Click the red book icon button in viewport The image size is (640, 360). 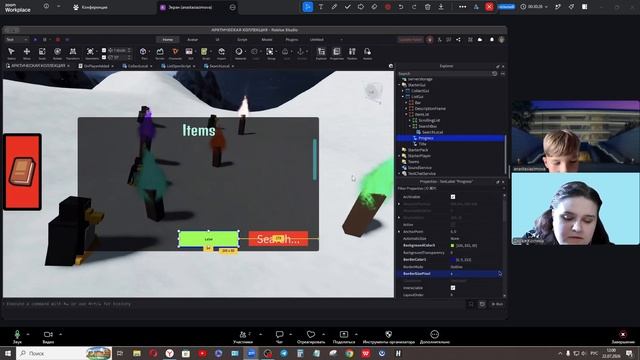click(22, 172)
